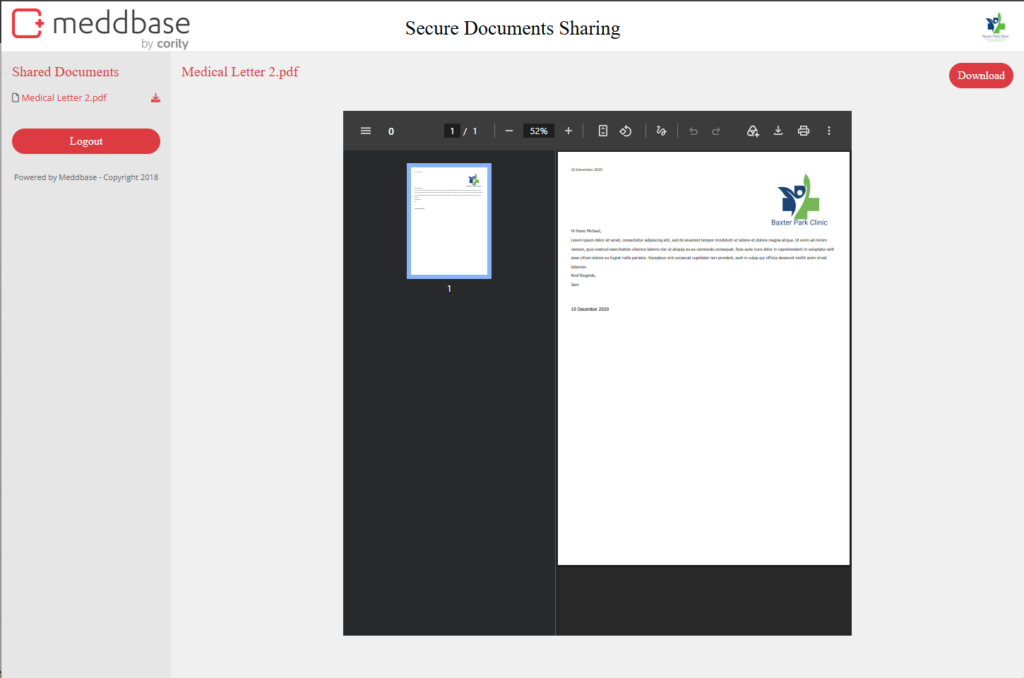1024x678 pixels.
Task: Click Powered by Meddbase copyright text
Action: click(86, 177)
